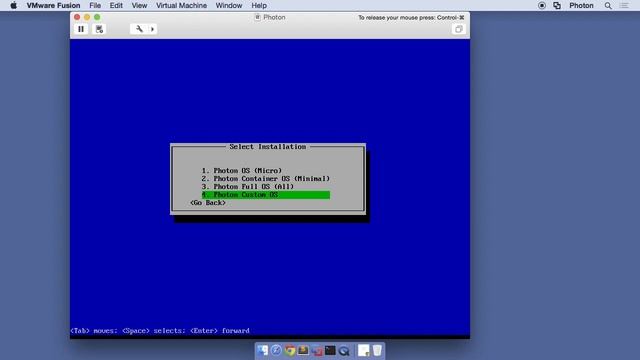This screenshot has height=360, width=640.
Task: Expand the devices arrow beside the wrench
Action: click(153, 29)
